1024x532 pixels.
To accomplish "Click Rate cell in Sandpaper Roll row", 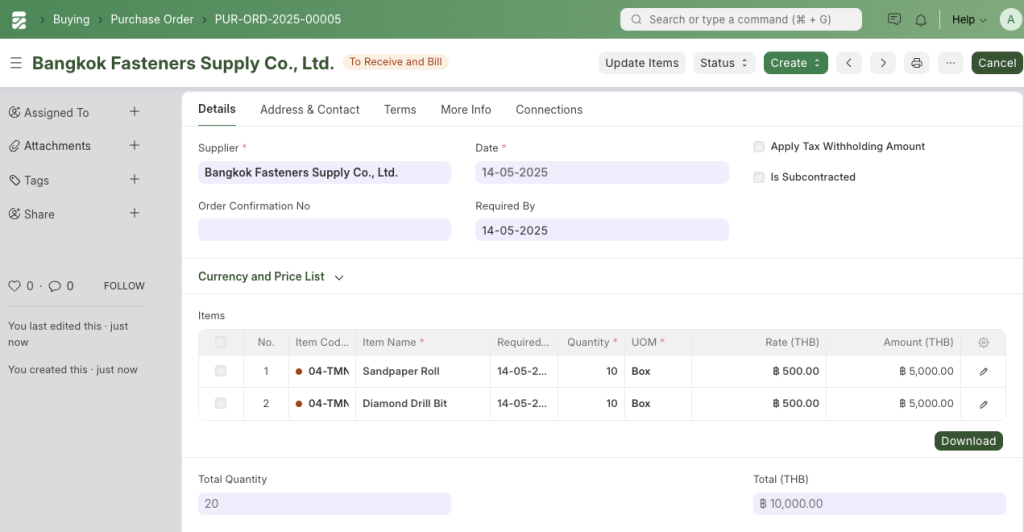I will (759, 371).
